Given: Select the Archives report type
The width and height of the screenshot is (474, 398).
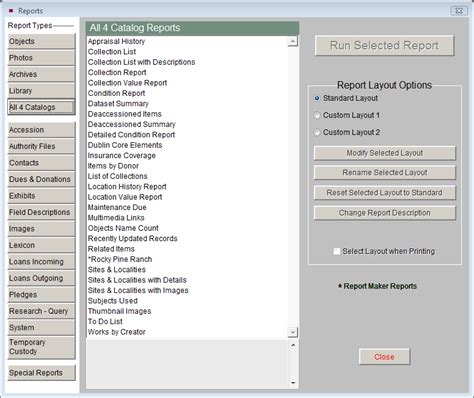Looking at the screenshot, I should pos(41,74).
